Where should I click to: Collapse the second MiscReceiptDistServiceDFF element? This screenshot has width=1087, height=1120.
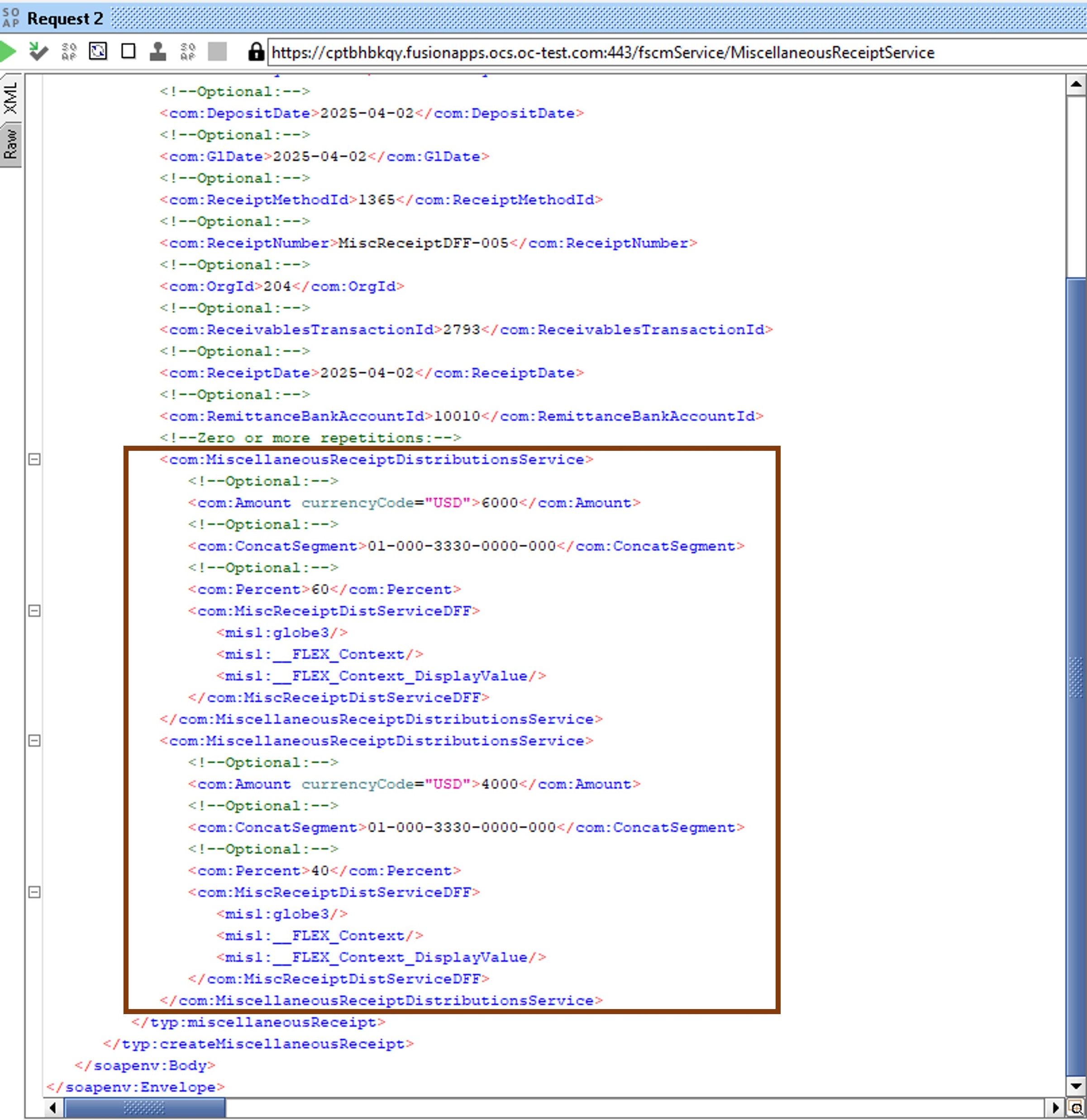click(34, 892)
